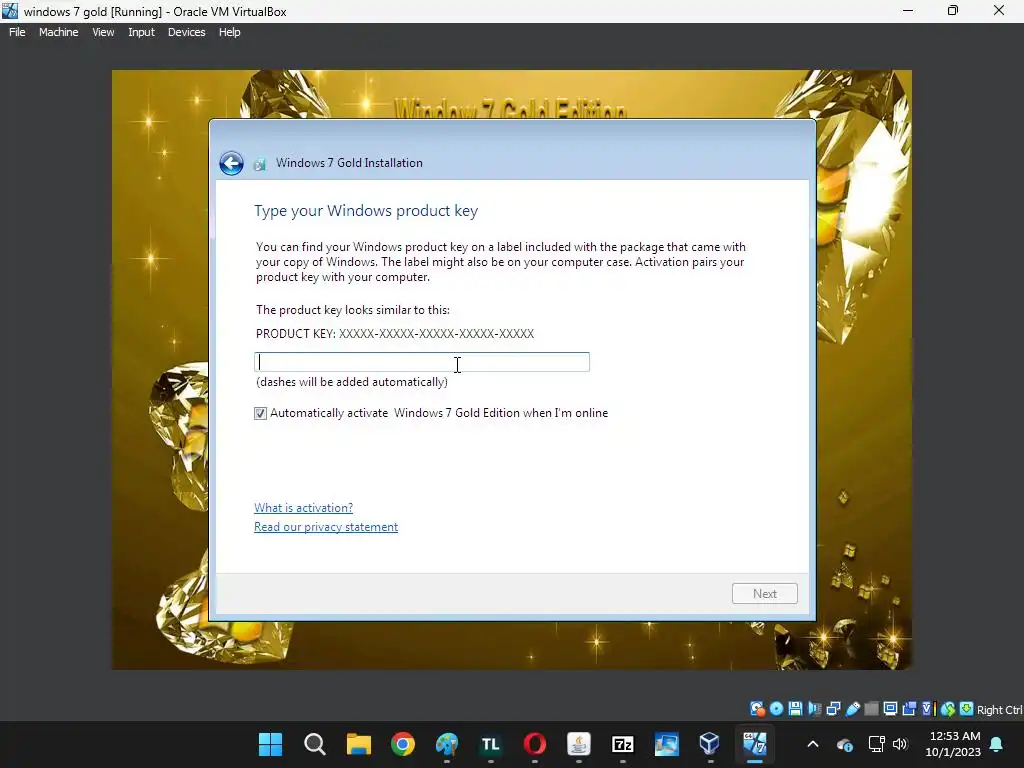1024x768 pixels.
Task: Uncheck Automatically activate Windows 7 Gold Edition
Action: click(x=261, y=413)
